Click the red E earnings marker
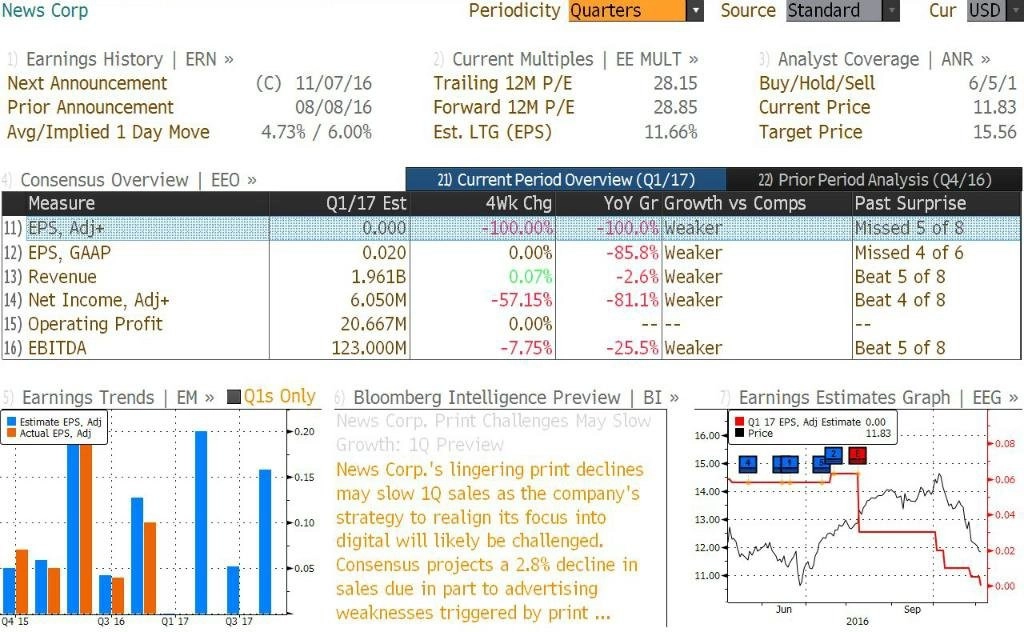The height and width of the screenshot is (632, 1024). click(x=857, y=455)
